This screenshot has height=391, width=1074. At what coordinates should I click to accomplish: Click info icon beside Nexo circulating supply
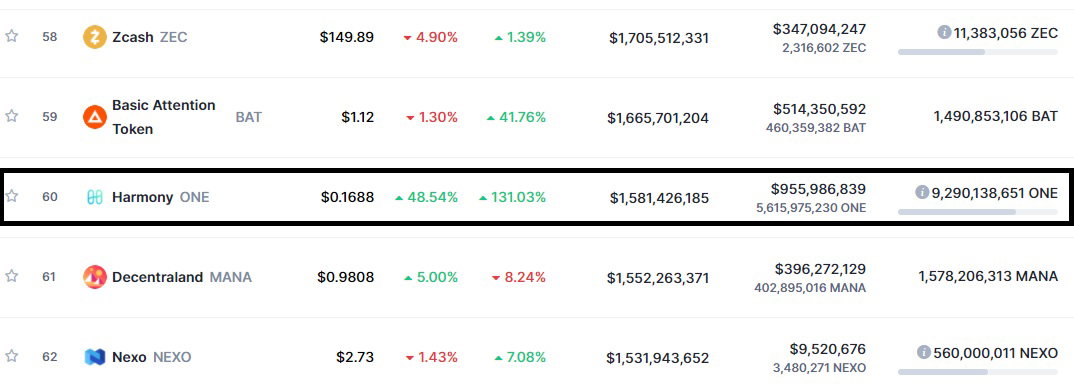tap(924, 352)
